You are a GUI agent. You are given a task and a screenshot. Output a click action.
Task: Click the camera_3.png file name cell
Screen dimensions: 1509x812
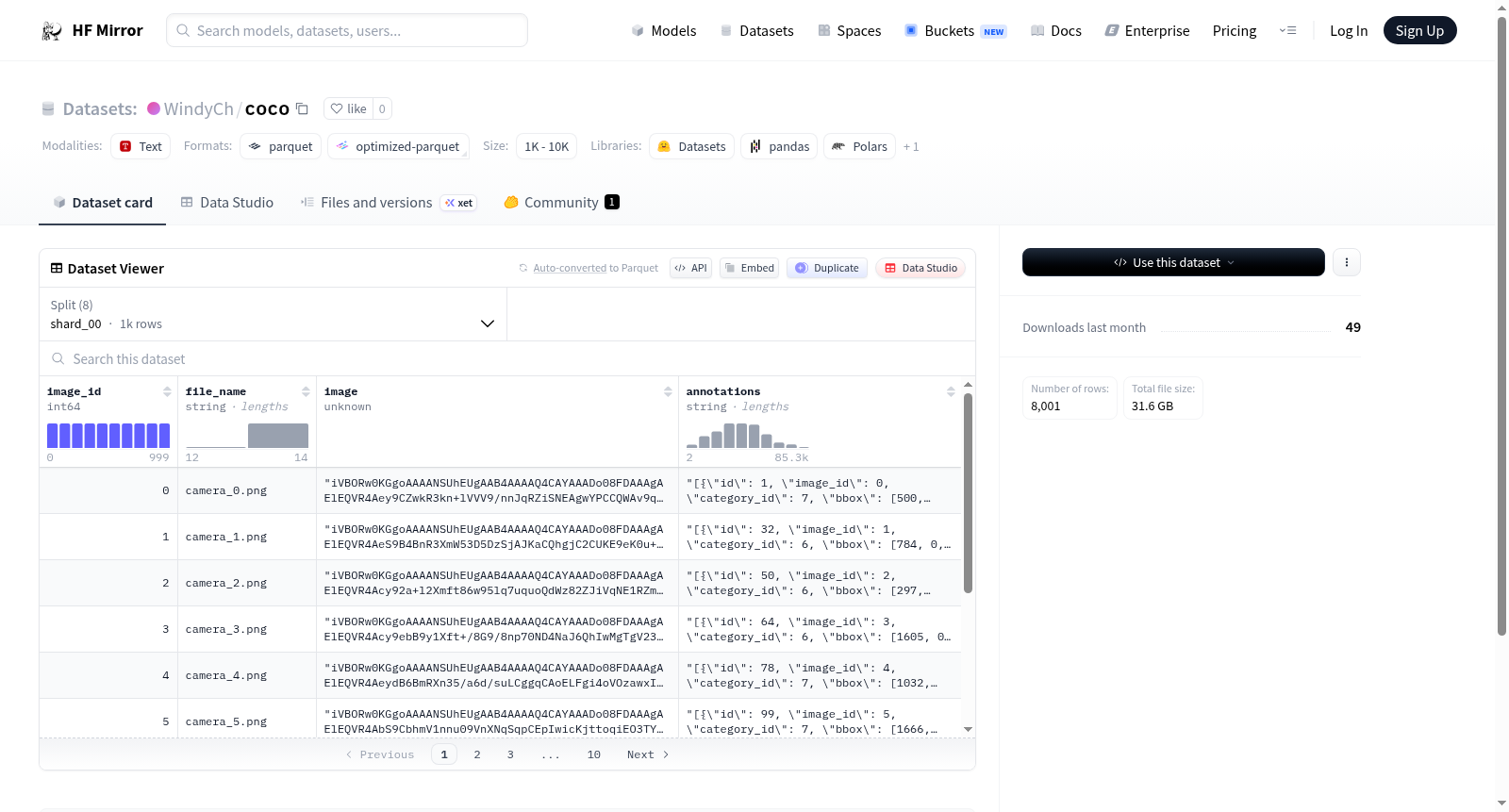[247, 629]
